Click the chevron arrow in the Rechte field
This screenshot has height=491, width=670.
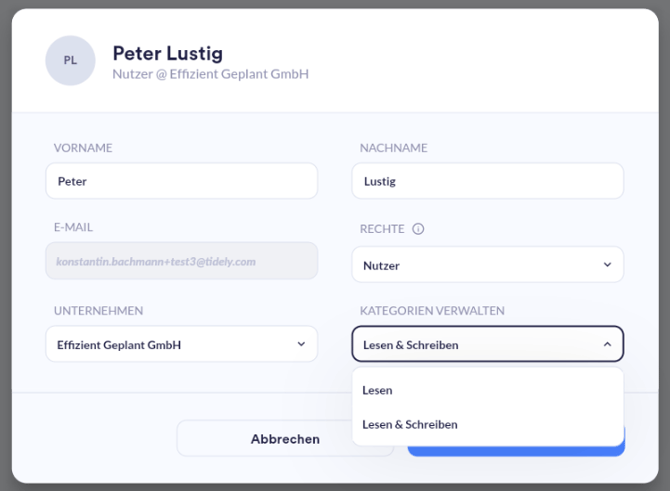point(607,265)
